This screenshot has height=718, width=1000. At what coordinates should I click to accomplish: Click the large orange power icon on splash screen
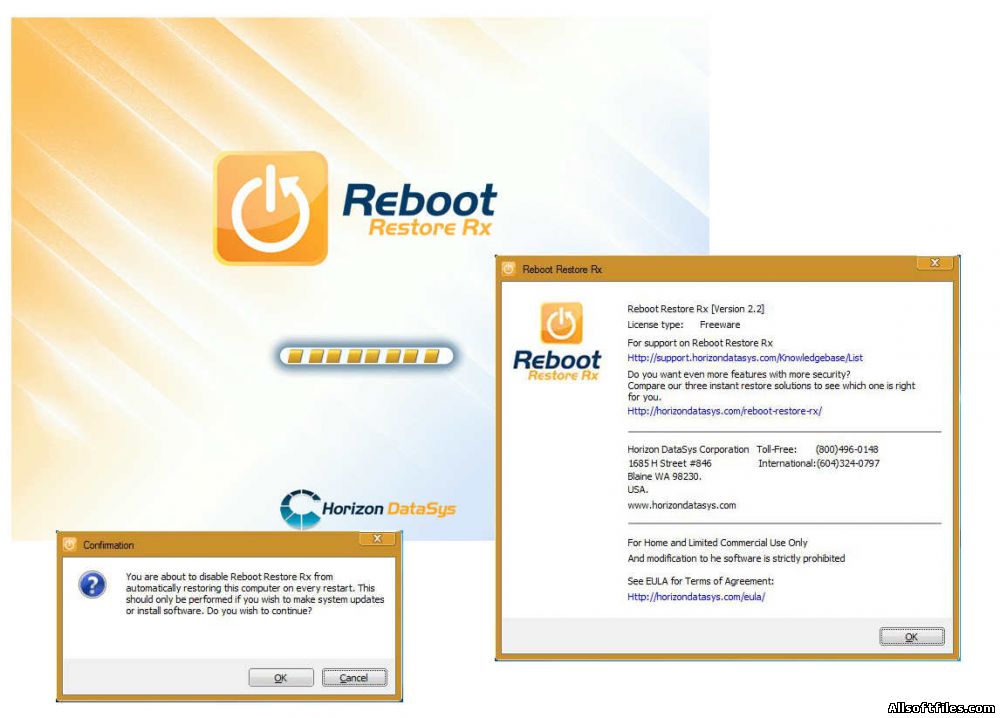tap(271, 207)
